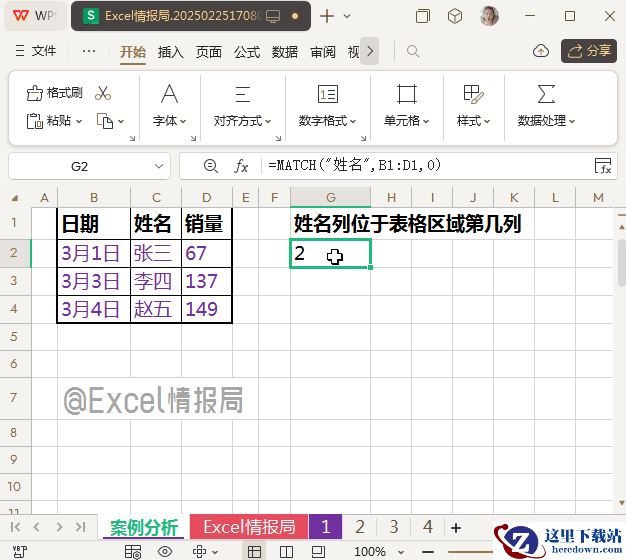Screen dimensions: 626x560
Task: Select the 公式 (Formulas) ribbon tab
Action: point(247,52)
